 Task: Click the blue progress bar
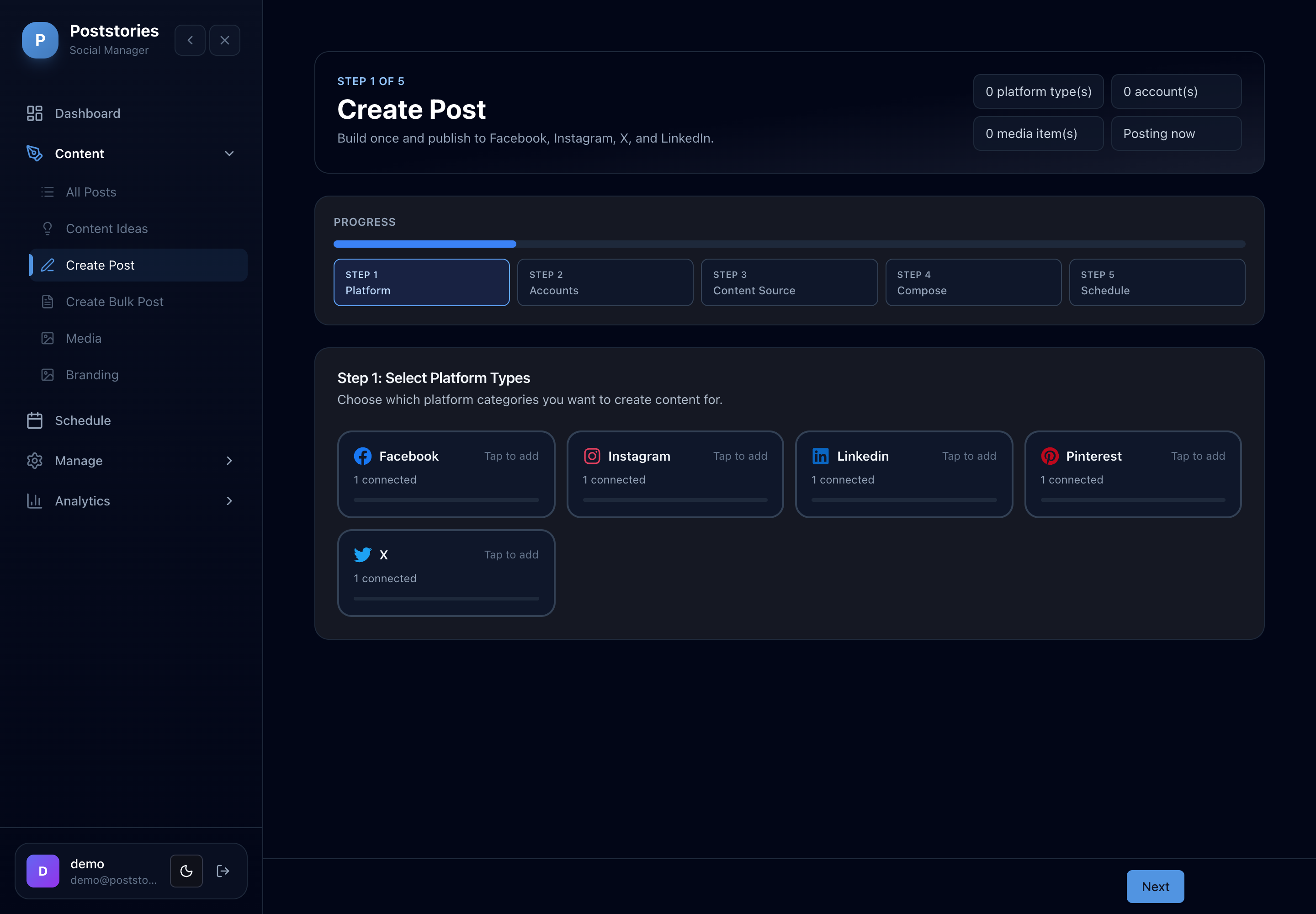pyautogui.click(x=425, y=244)
